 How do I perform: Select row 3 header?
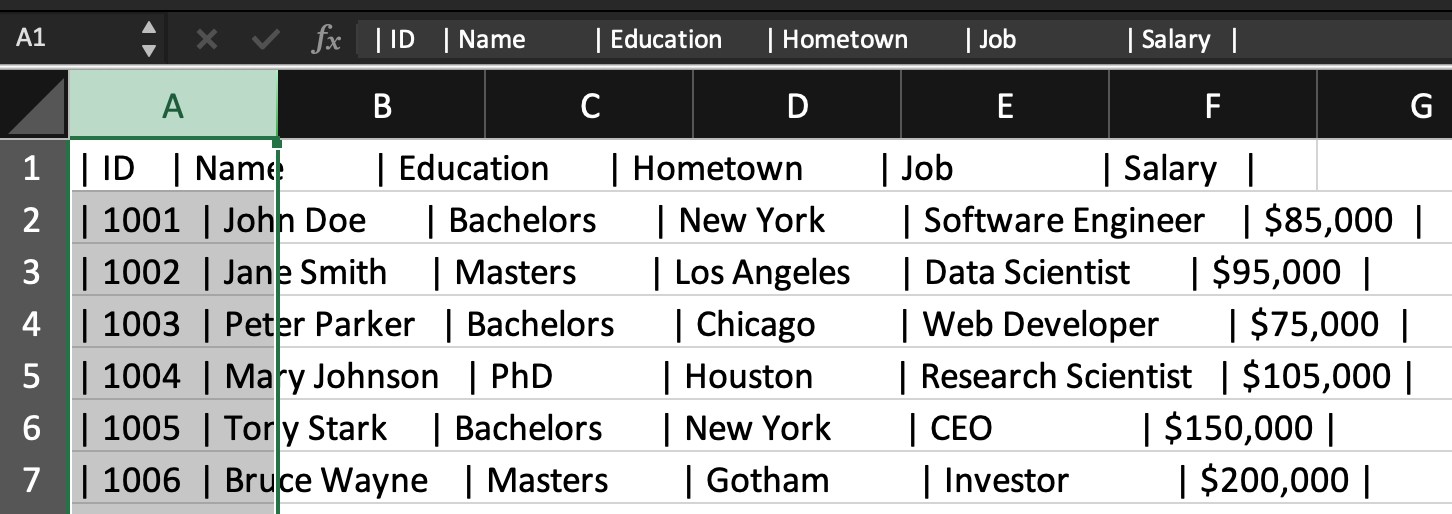[x=32, y=272]
